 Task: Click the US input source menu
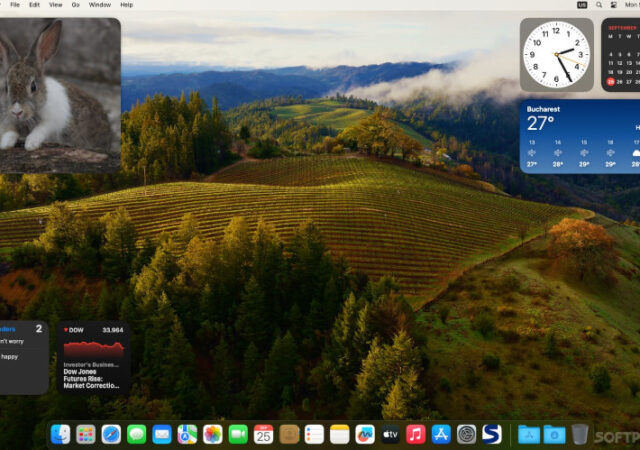[x=582, y=5]
